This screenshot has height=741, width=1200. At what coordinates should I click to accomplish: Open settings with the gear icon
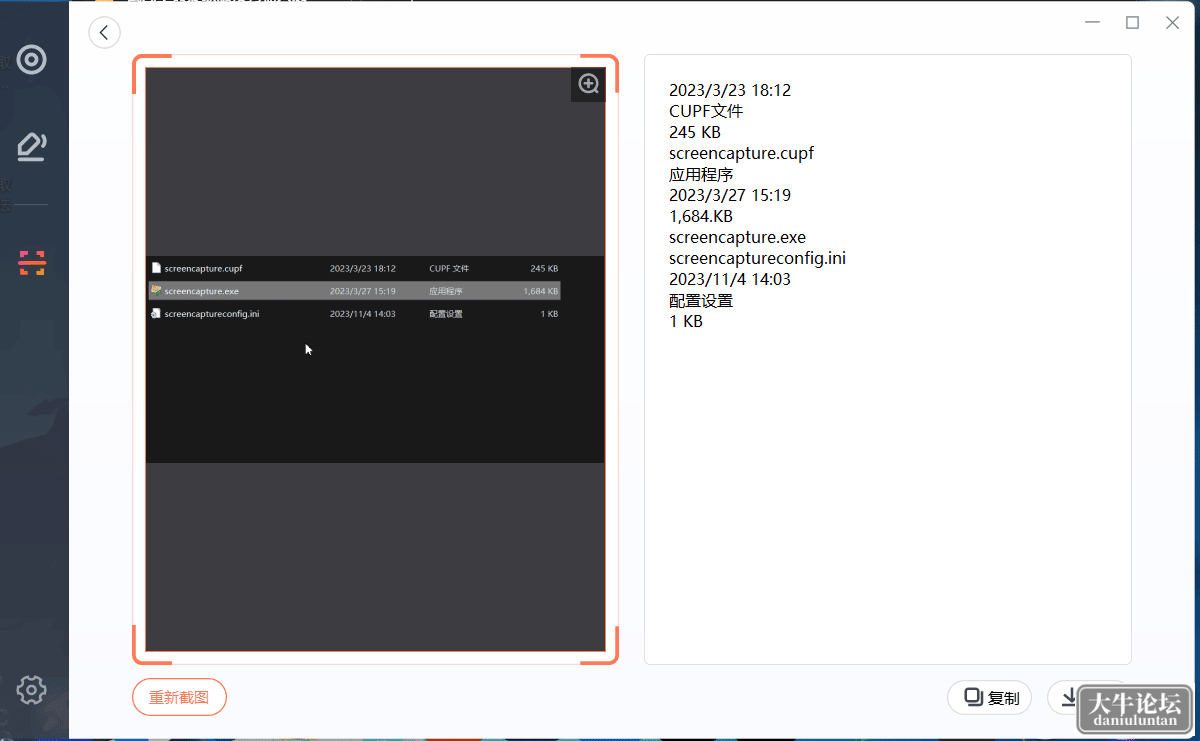(x=31, y=689)
